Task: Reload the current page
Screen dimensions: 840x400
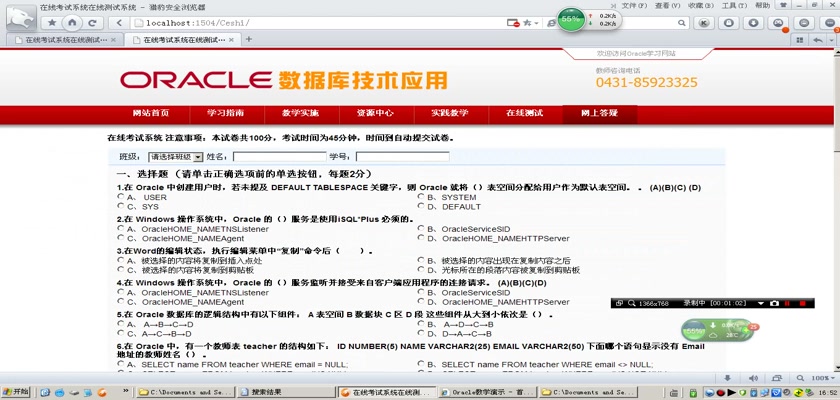Action: click(x=92, y=23)
